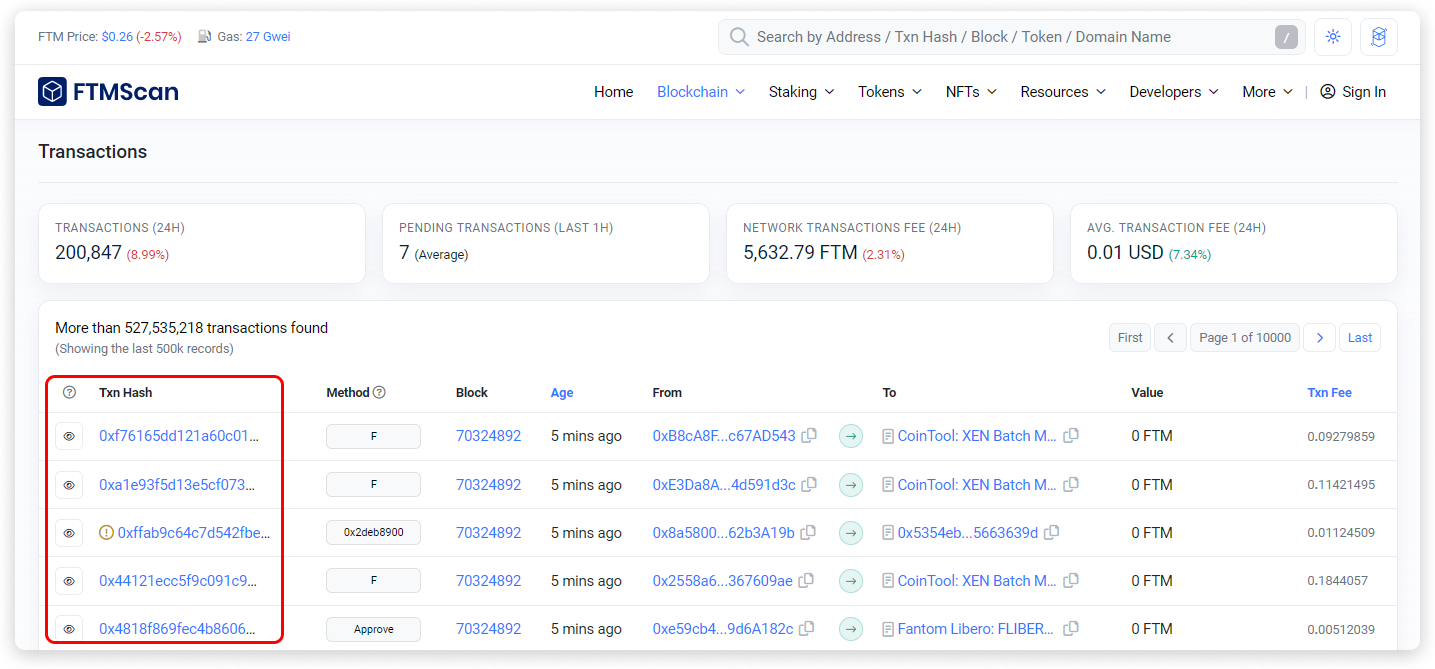Screen dimensions: 1435x669
Task: Click the FTMScan logo icon
Action: pos(52,92)
